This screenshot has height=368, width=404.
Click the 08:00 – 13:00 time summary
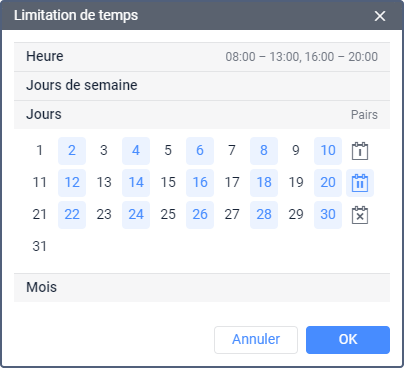coord(262,57)
